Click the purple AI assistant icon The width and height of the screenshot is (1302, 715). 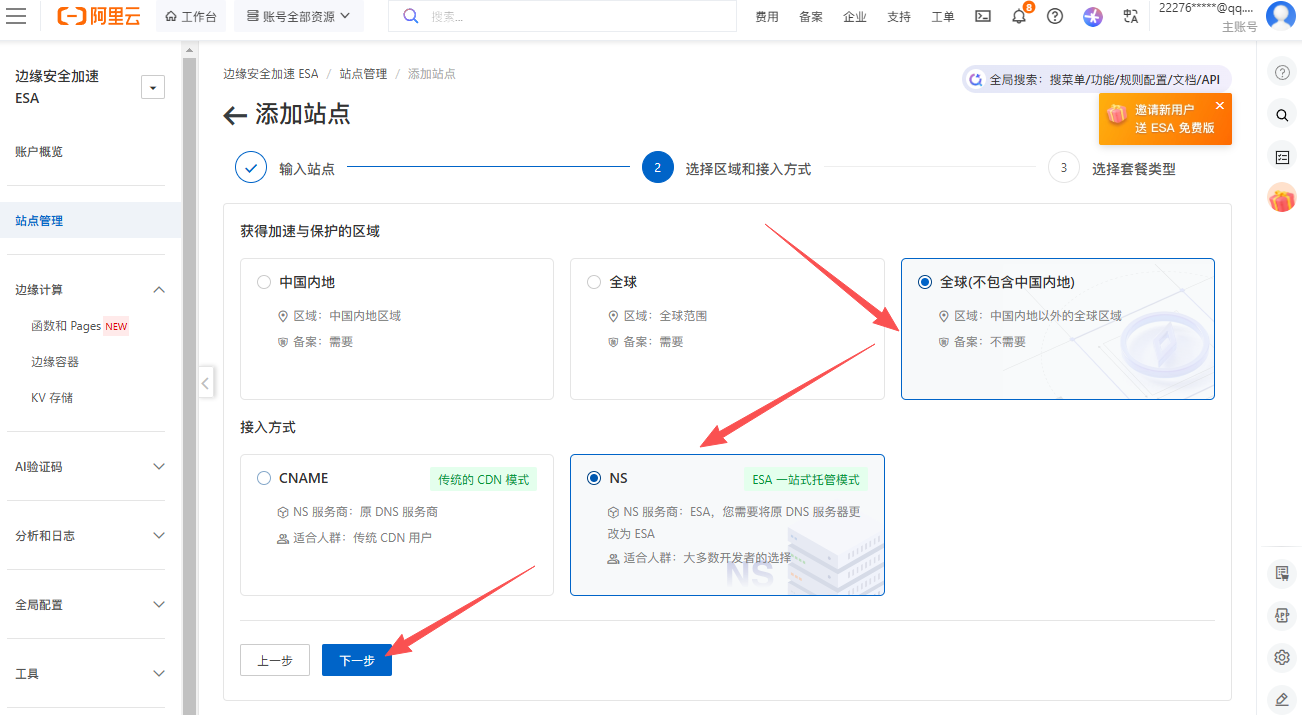point(1092,16)
